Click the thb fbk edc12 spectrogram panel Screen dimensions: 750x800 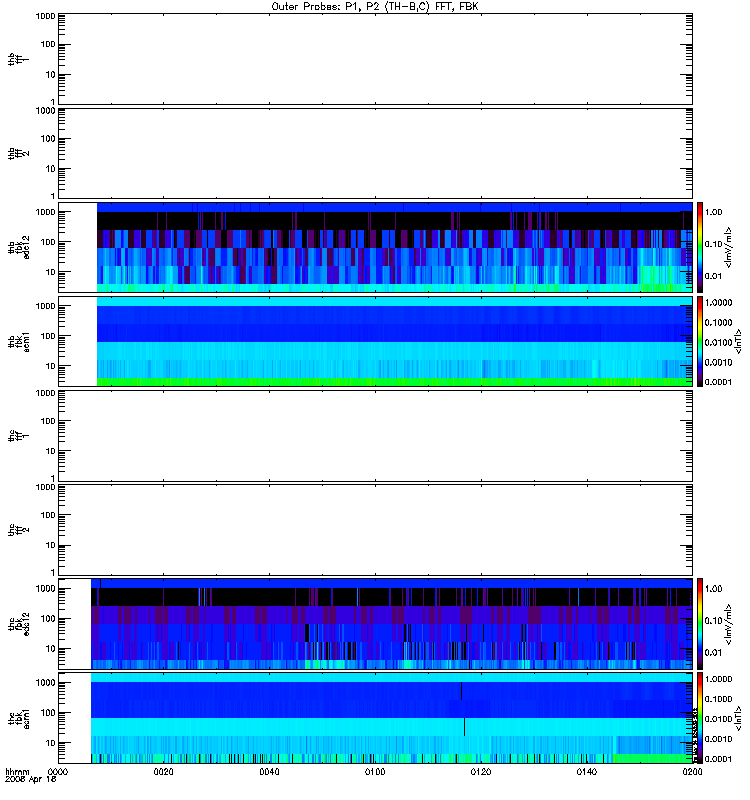point(375,247)
